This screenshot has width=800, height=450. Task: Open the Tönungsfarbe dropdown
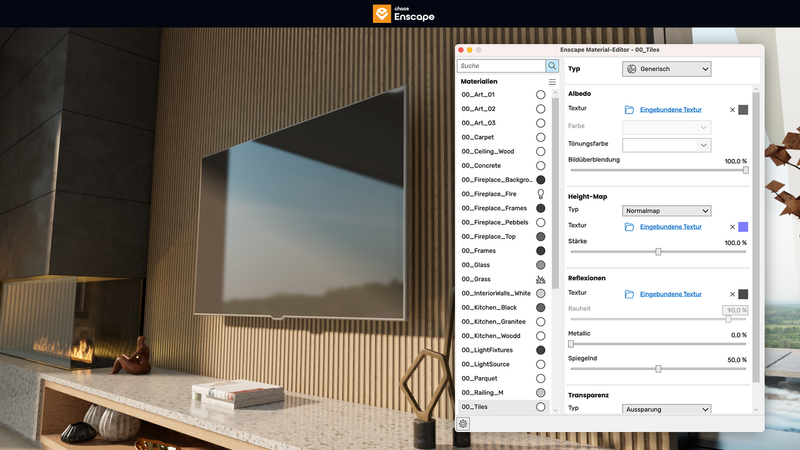(666, 145)
